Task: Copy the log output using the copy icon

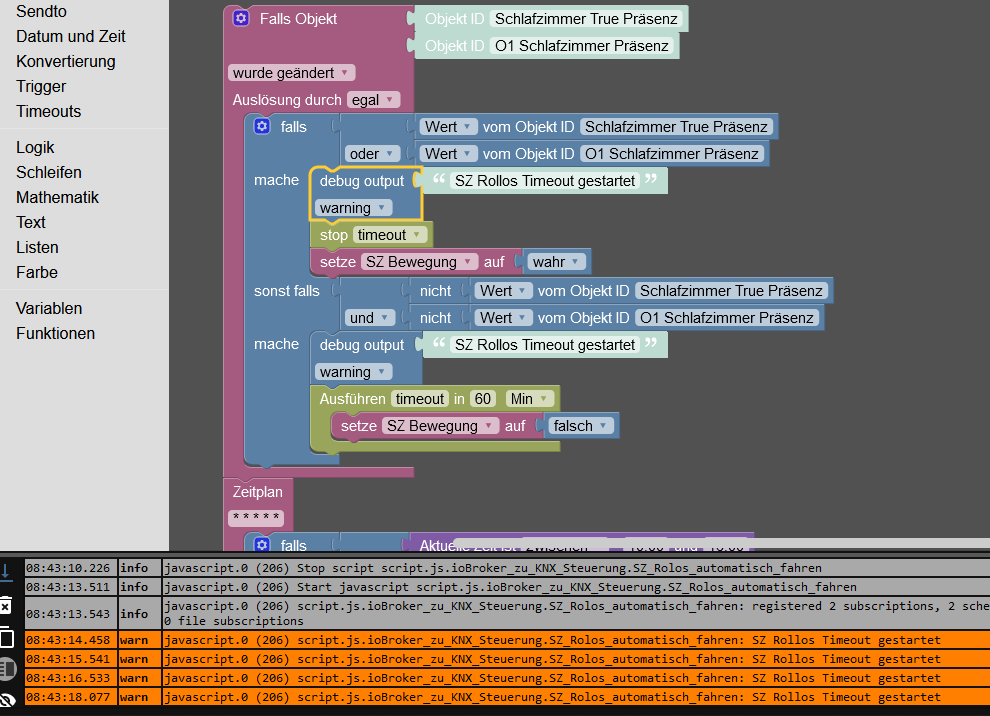Action: pos(6,637)
